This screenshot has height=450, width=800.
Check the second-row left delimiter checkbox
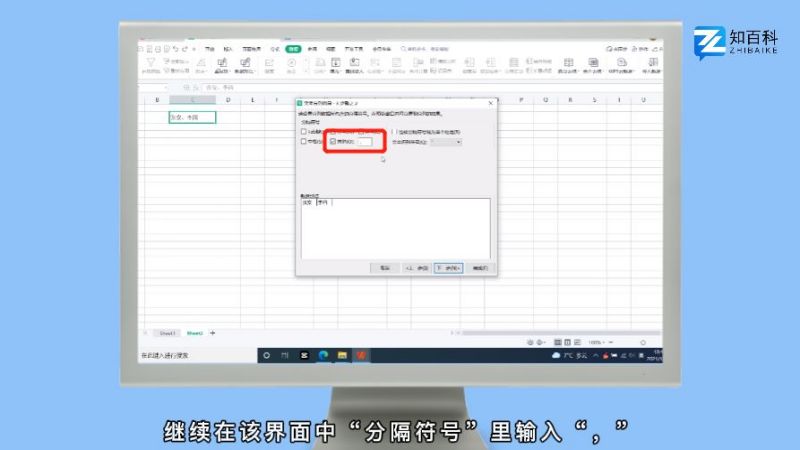click(305, 142)
